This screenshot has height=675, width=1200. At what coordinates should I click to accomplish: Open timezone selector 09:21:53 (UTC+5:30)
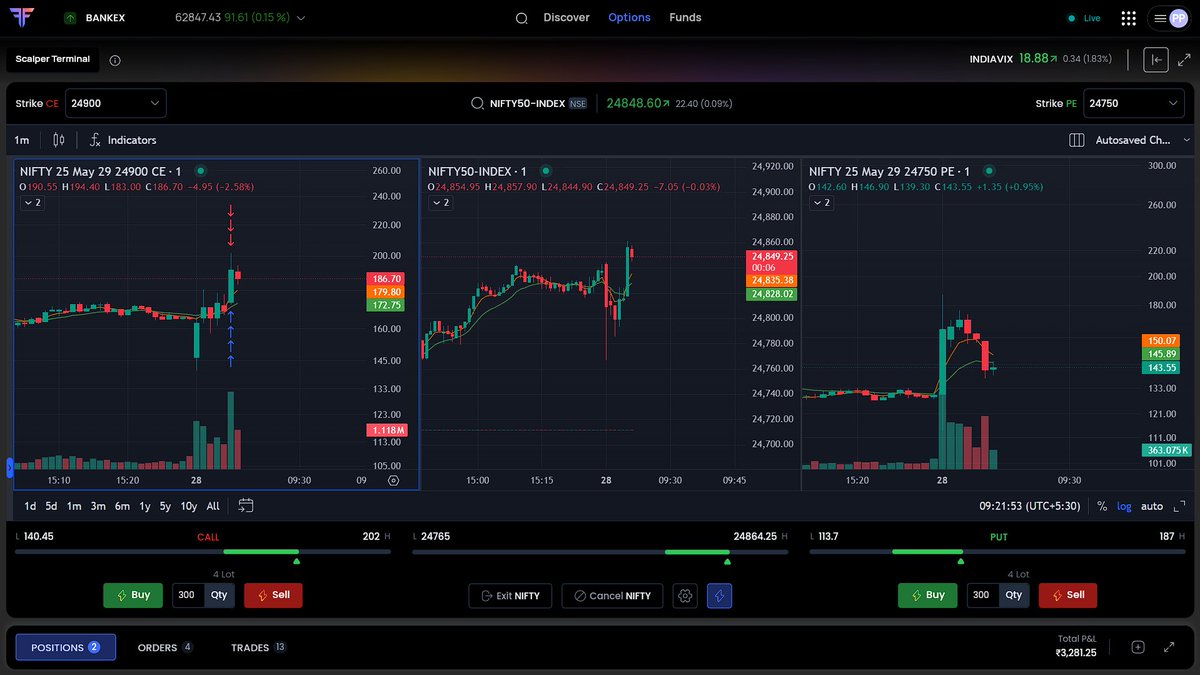1029,506
